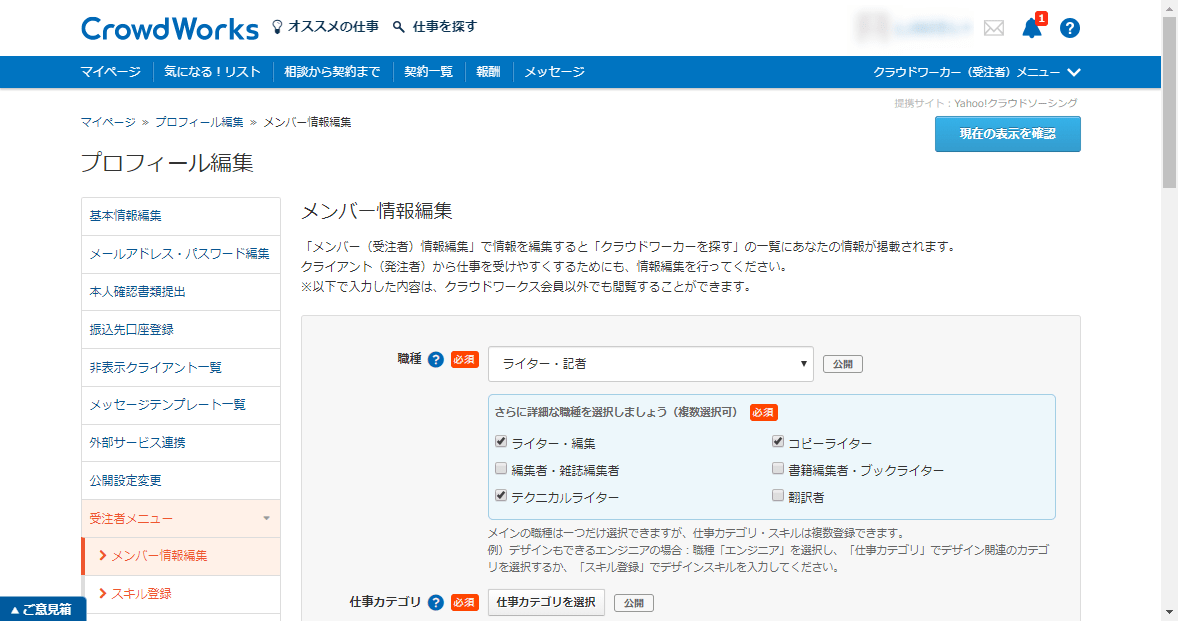
Task: Click the CrowdWorks logo
Action: pos(169,28)
